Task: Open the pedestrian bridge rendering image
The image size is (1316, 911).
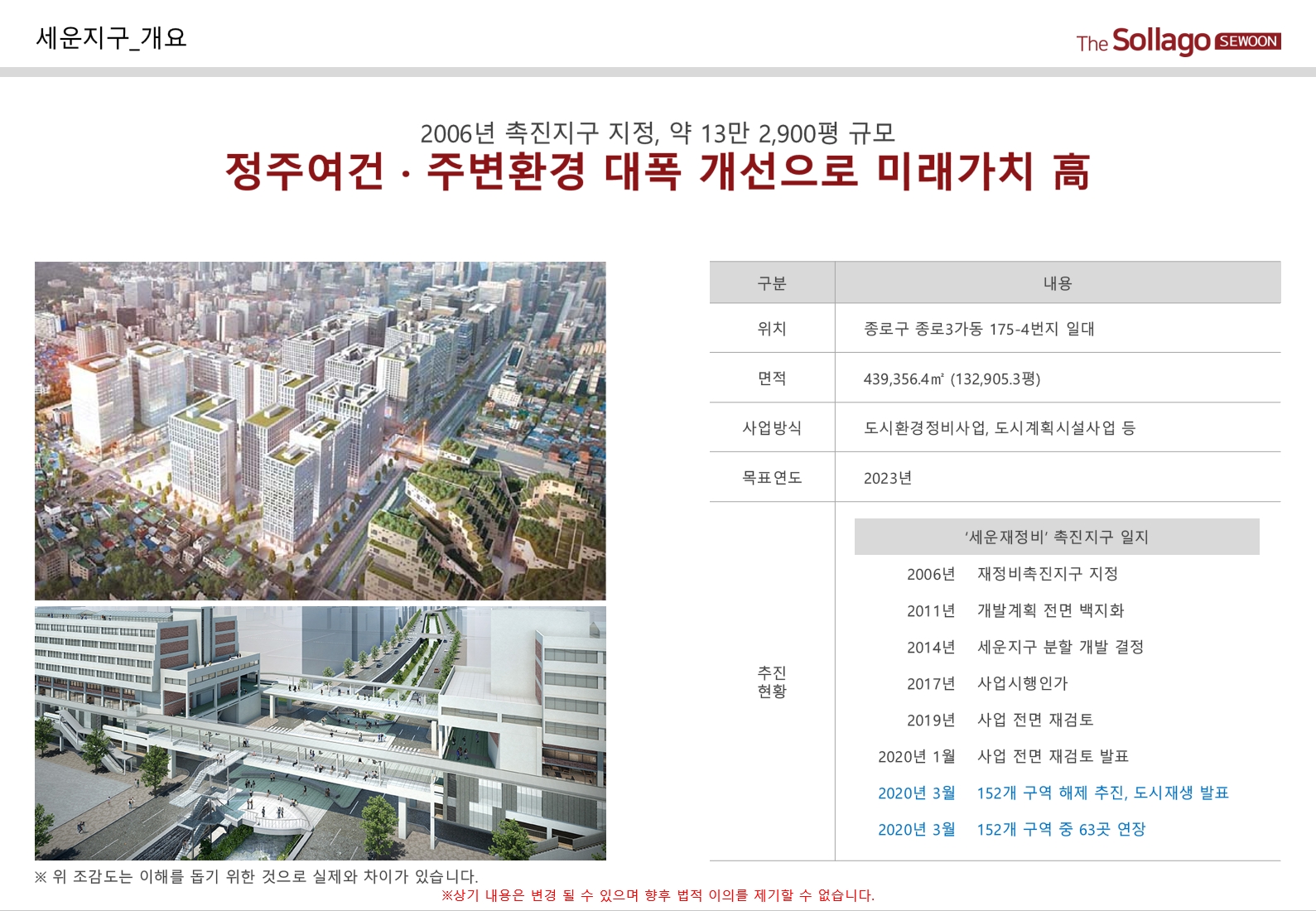Action: coord(320,733)
